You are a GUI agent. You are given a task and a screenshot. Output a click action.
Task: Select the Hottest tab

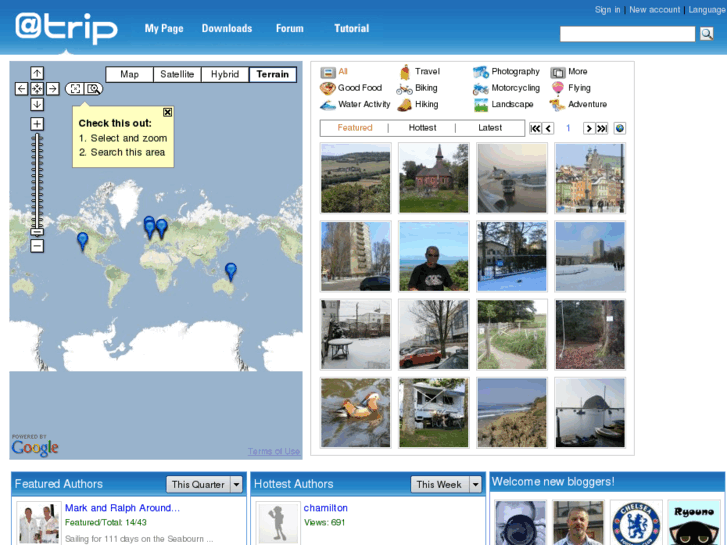click(422, 128)
